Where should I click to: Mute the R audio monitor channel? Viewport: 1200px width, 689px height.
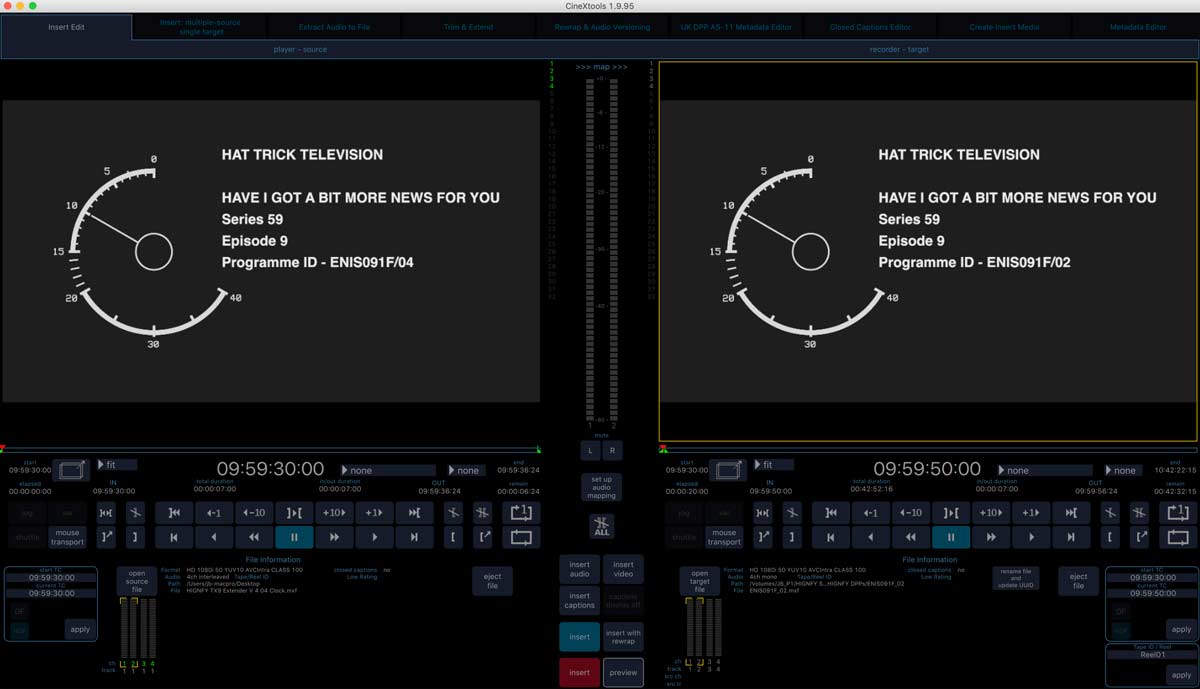[612, 451]
